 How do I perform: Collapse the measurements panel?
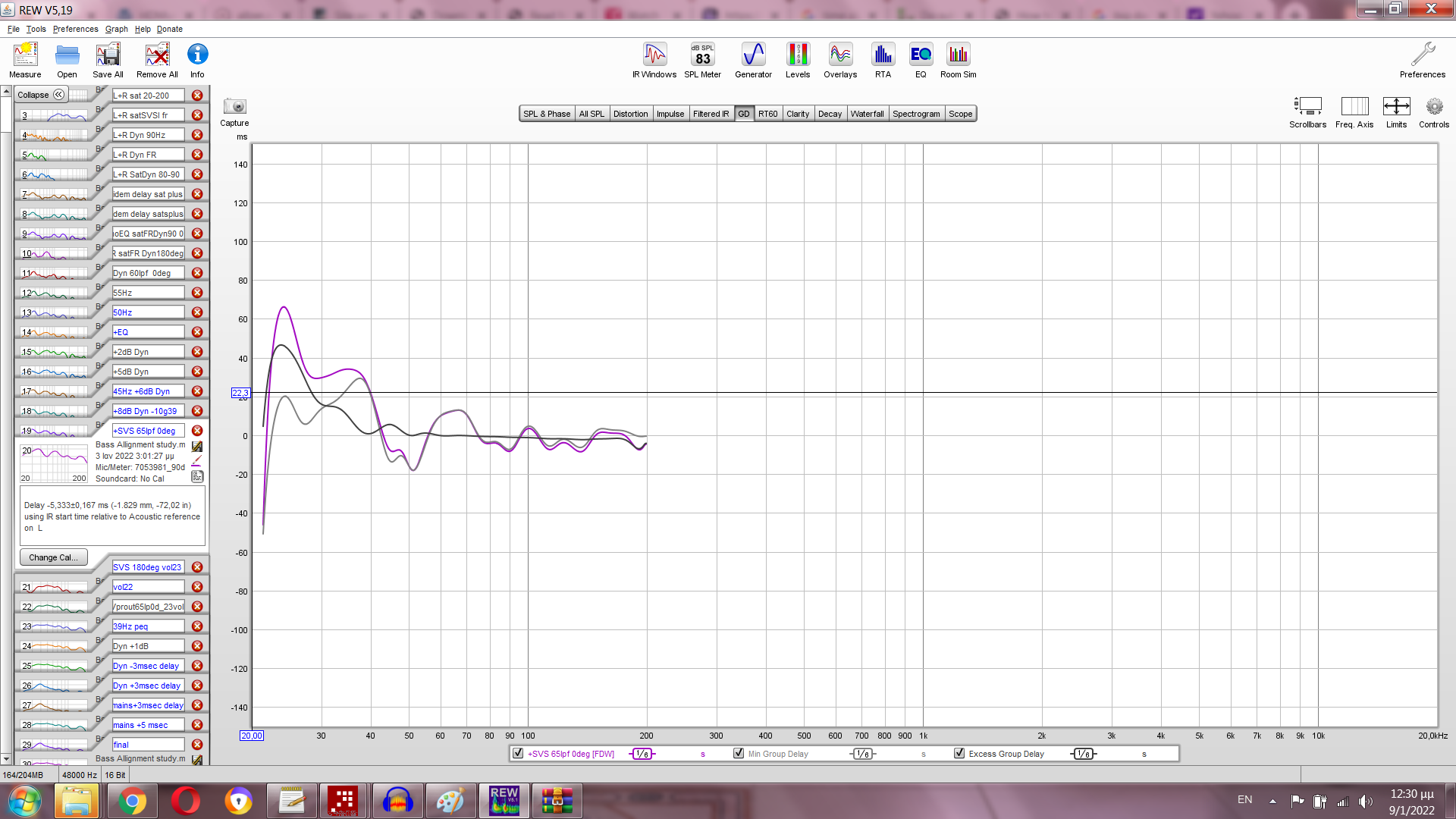pyautogui.click(x=41, y=95)
